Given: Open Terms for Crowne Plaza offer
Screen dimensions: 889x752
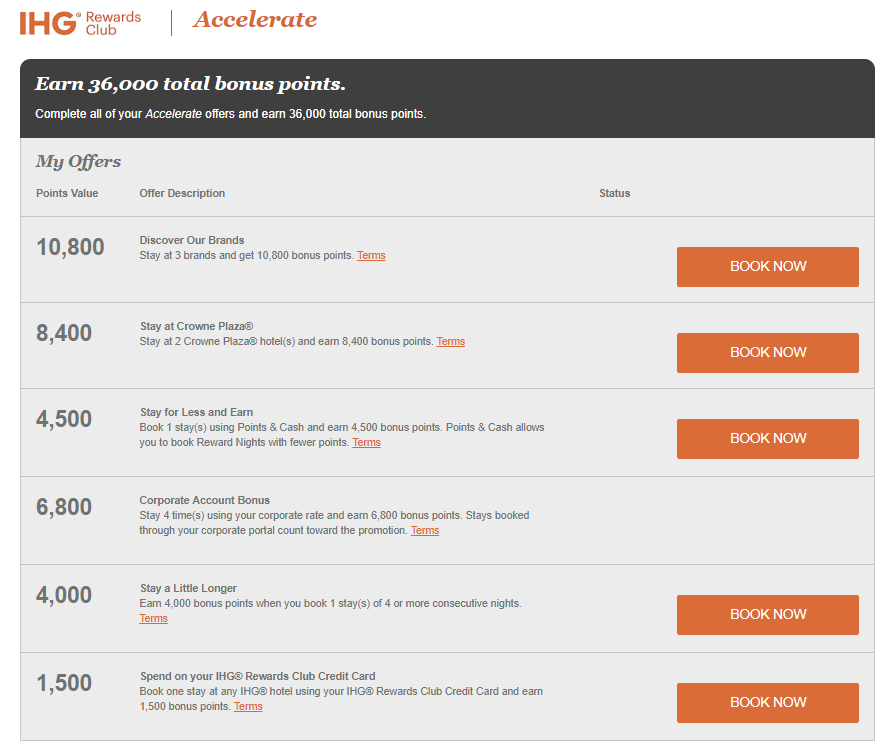Looking at the screenshot, I should point(451,342).
